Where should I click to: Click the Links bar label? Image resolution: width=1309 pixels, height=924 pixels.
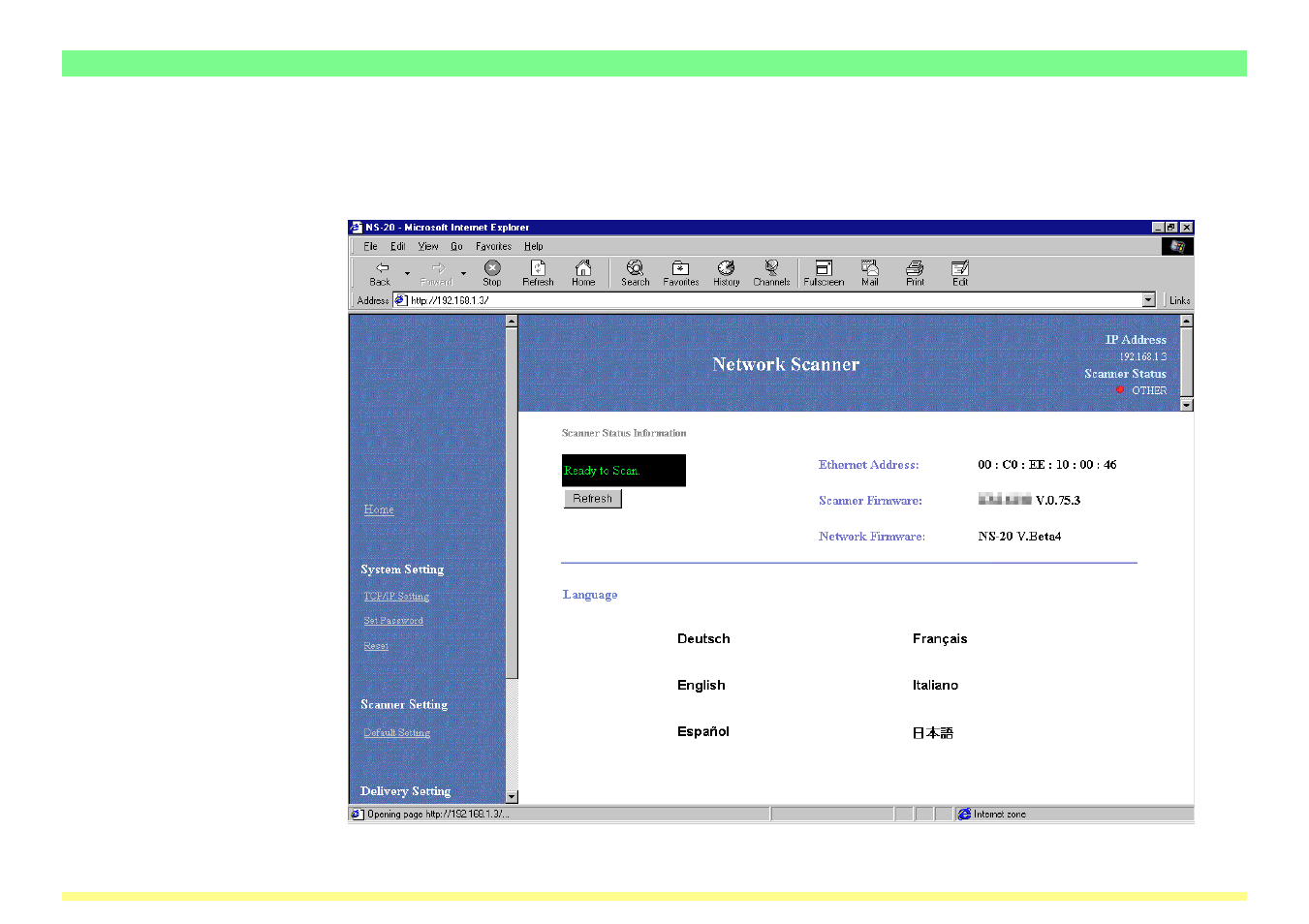(x=1179, y=300)
